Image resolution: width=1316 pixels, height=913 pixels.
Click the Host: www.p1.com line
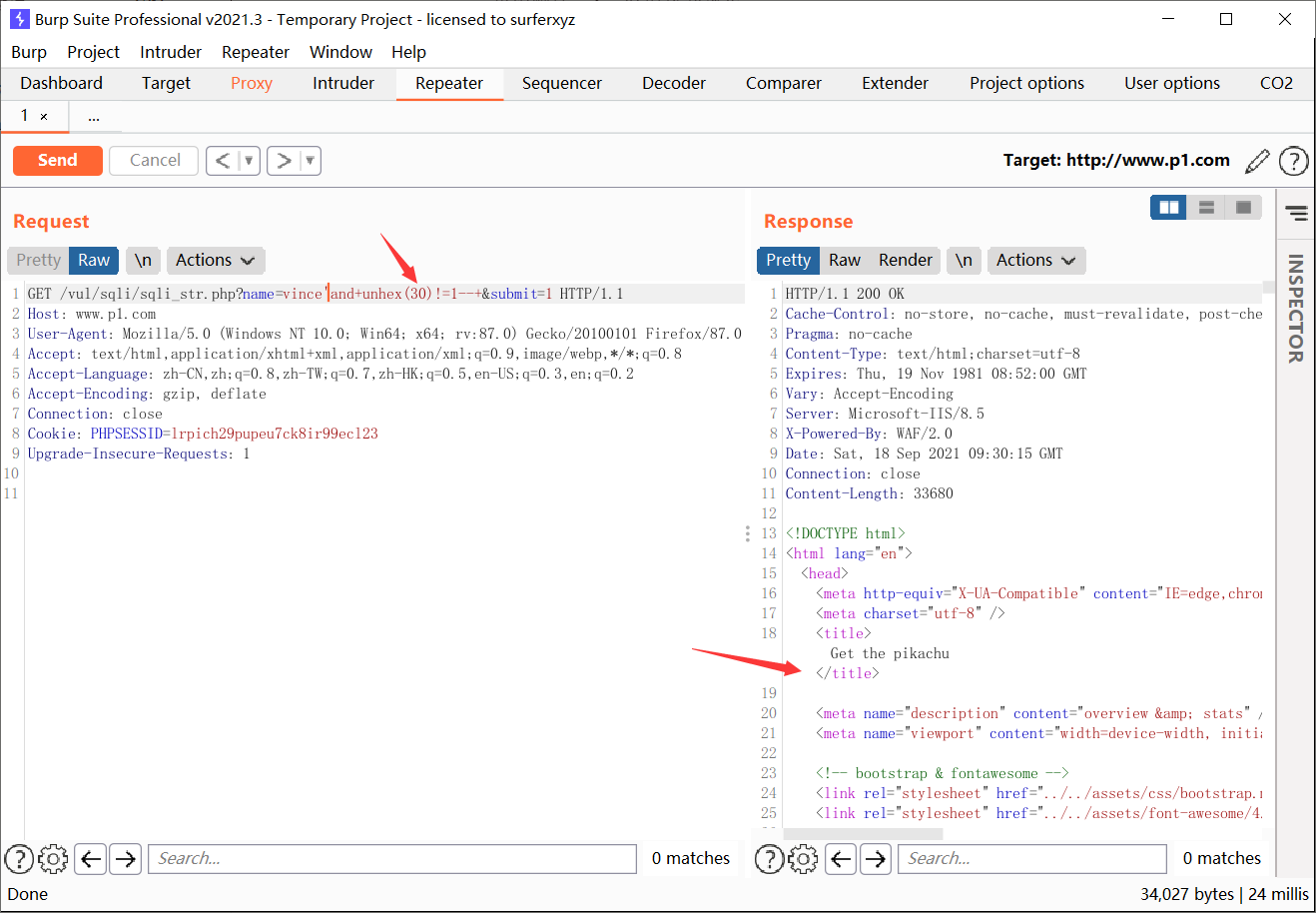pos(92,314)
